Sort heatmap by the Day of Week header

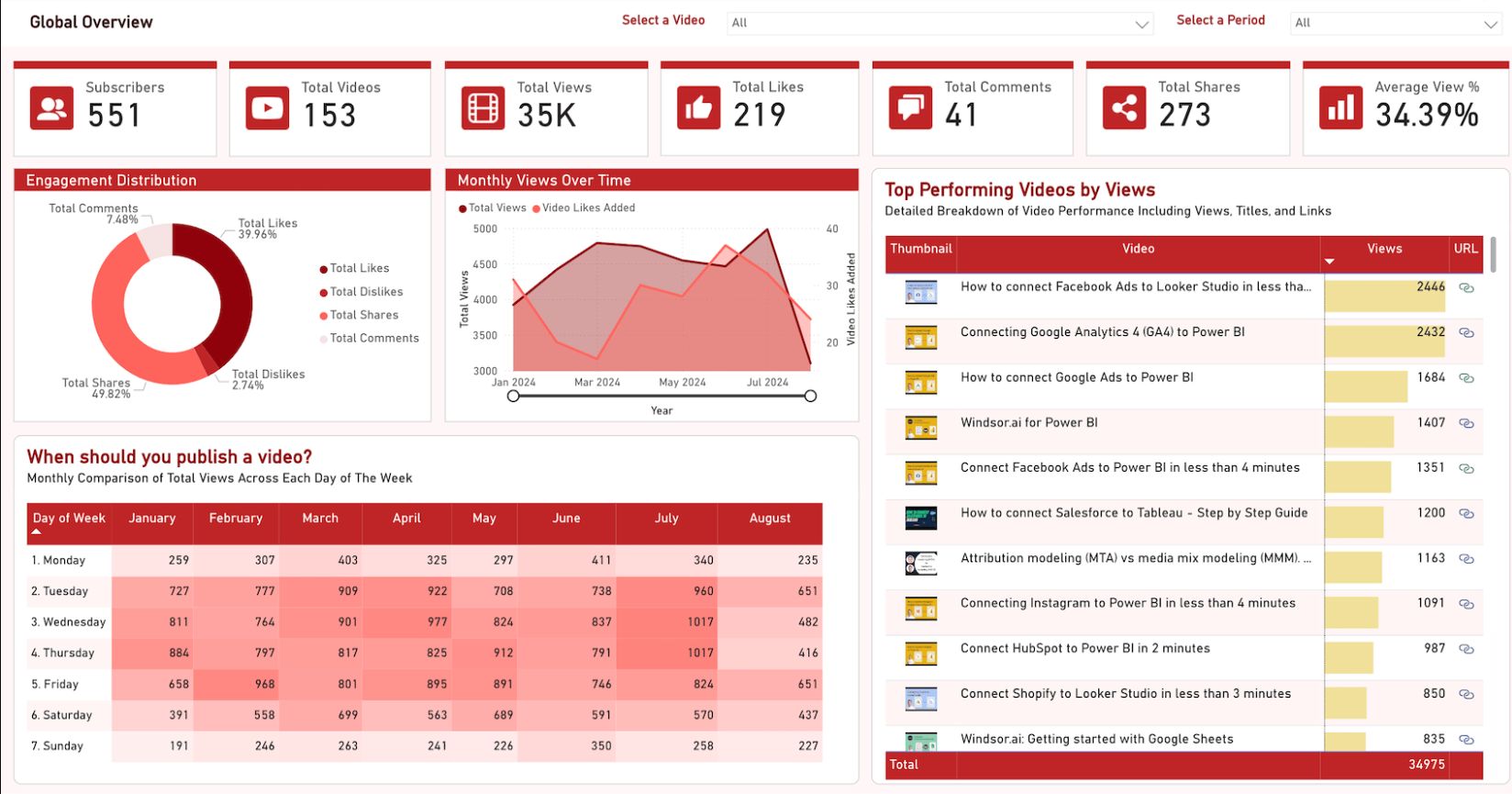pyautogui.click(x=69, y=519)
